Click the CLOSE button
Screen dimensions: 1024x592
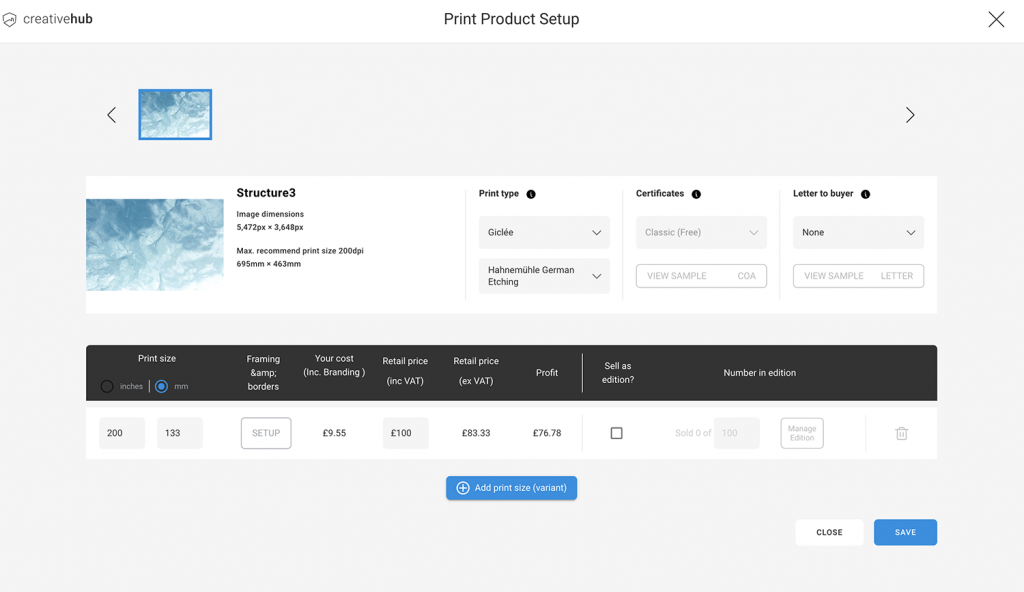tap(829, 533)
